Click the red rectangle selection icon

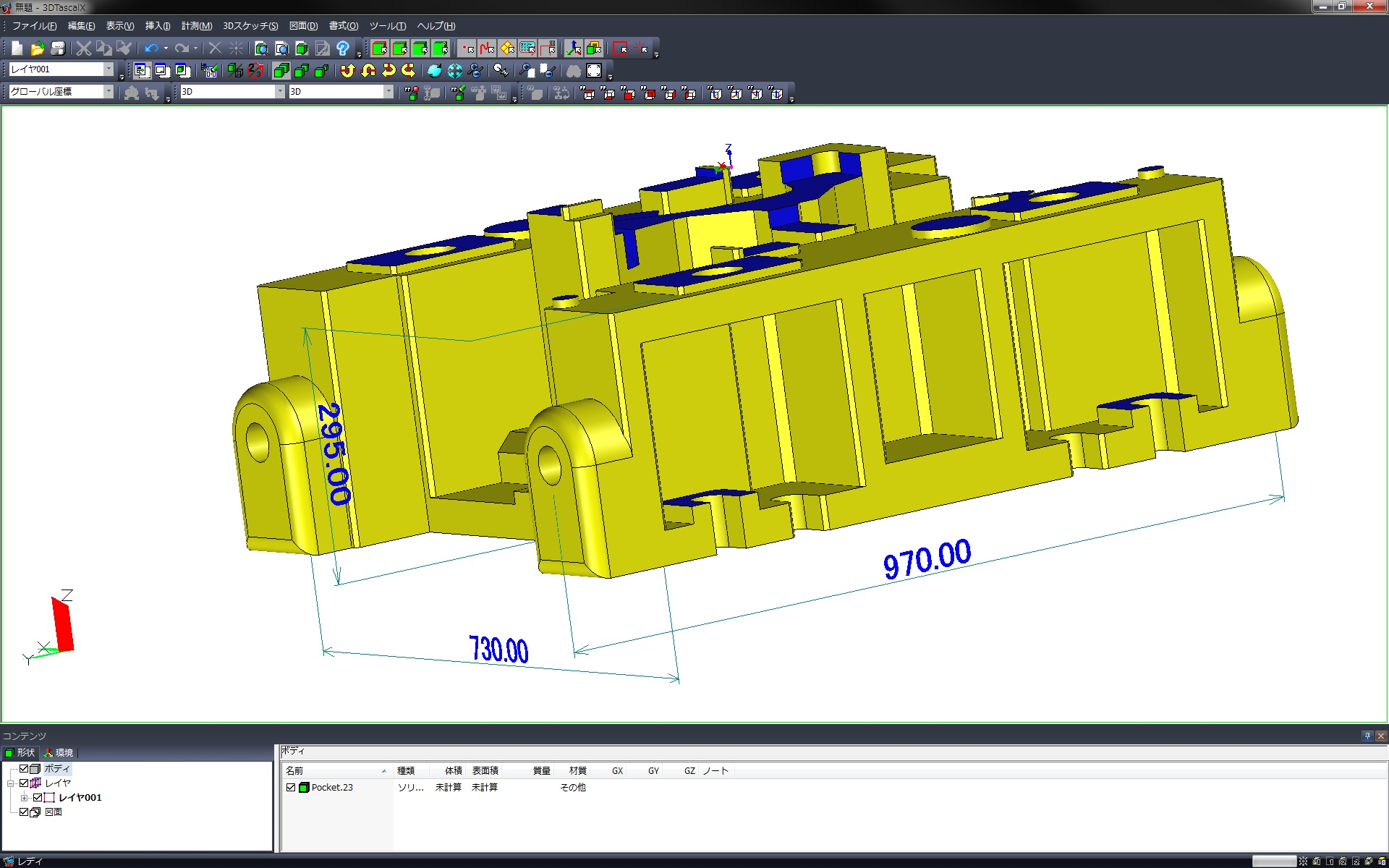[620, 48]
